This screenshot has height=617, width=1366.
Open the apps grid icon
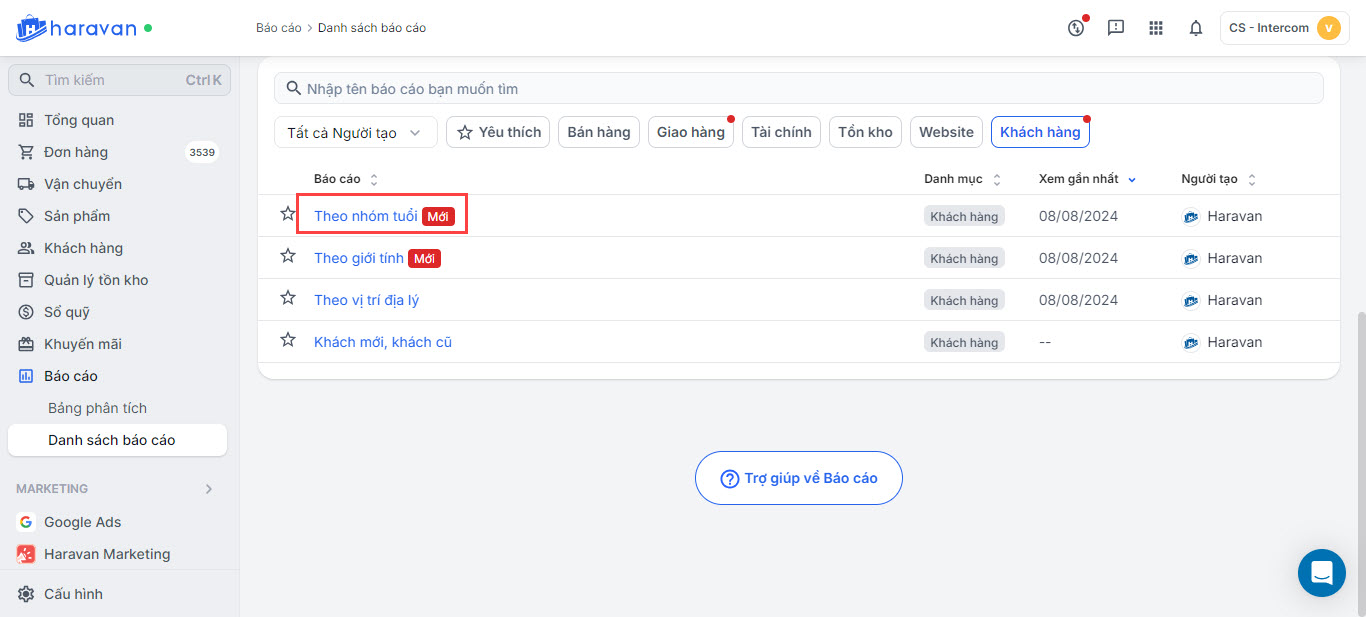point(1156,28)
